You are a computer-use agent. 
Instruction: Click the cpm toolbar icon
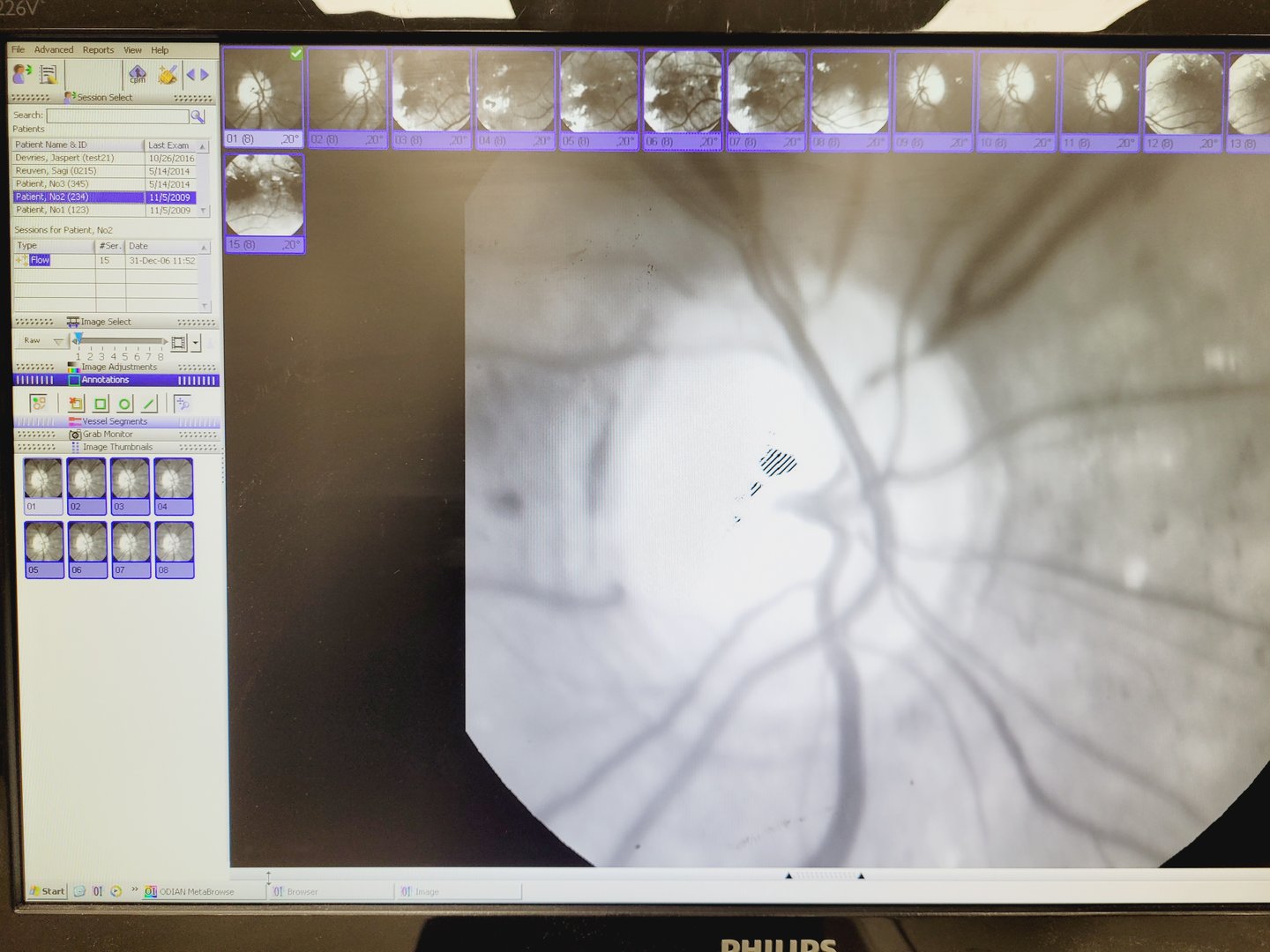(138, 75)
